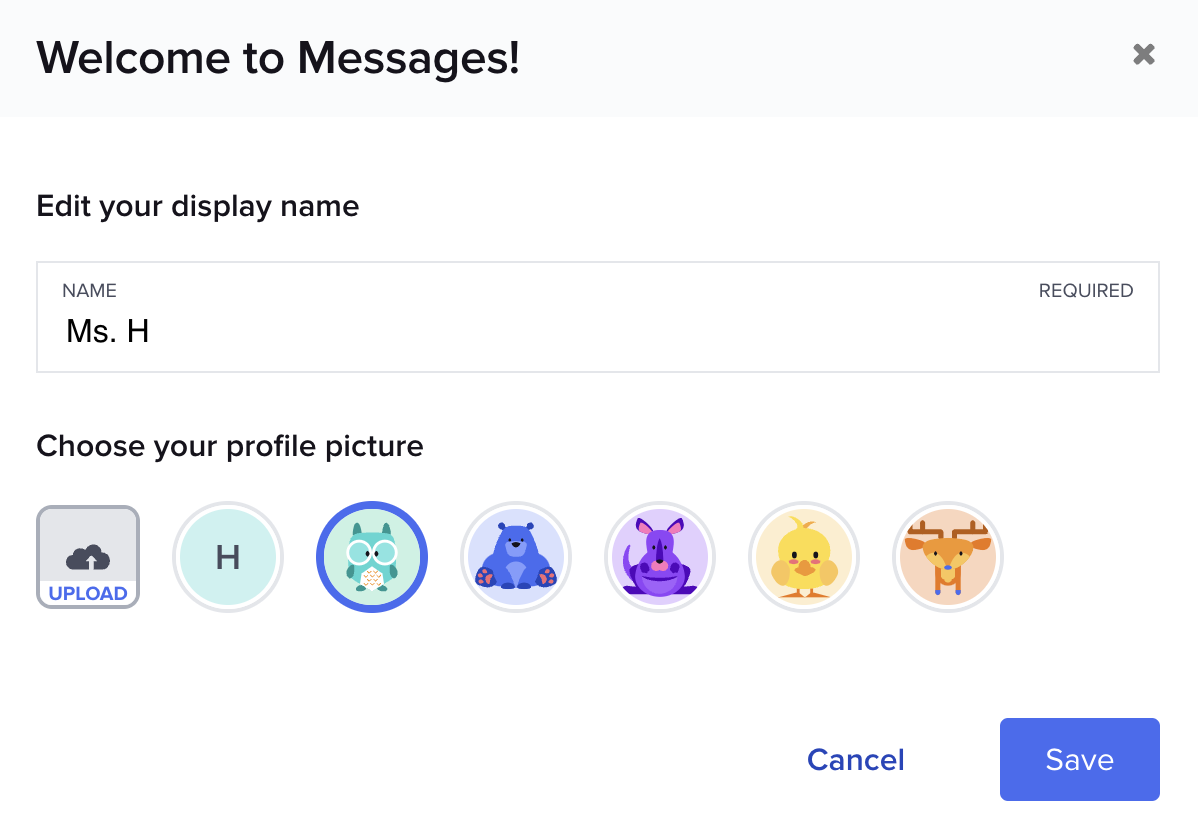Viewport: 1198px width, 836px height.
Task: Click the deer avatar thumbnail
Action: [948, 556]
